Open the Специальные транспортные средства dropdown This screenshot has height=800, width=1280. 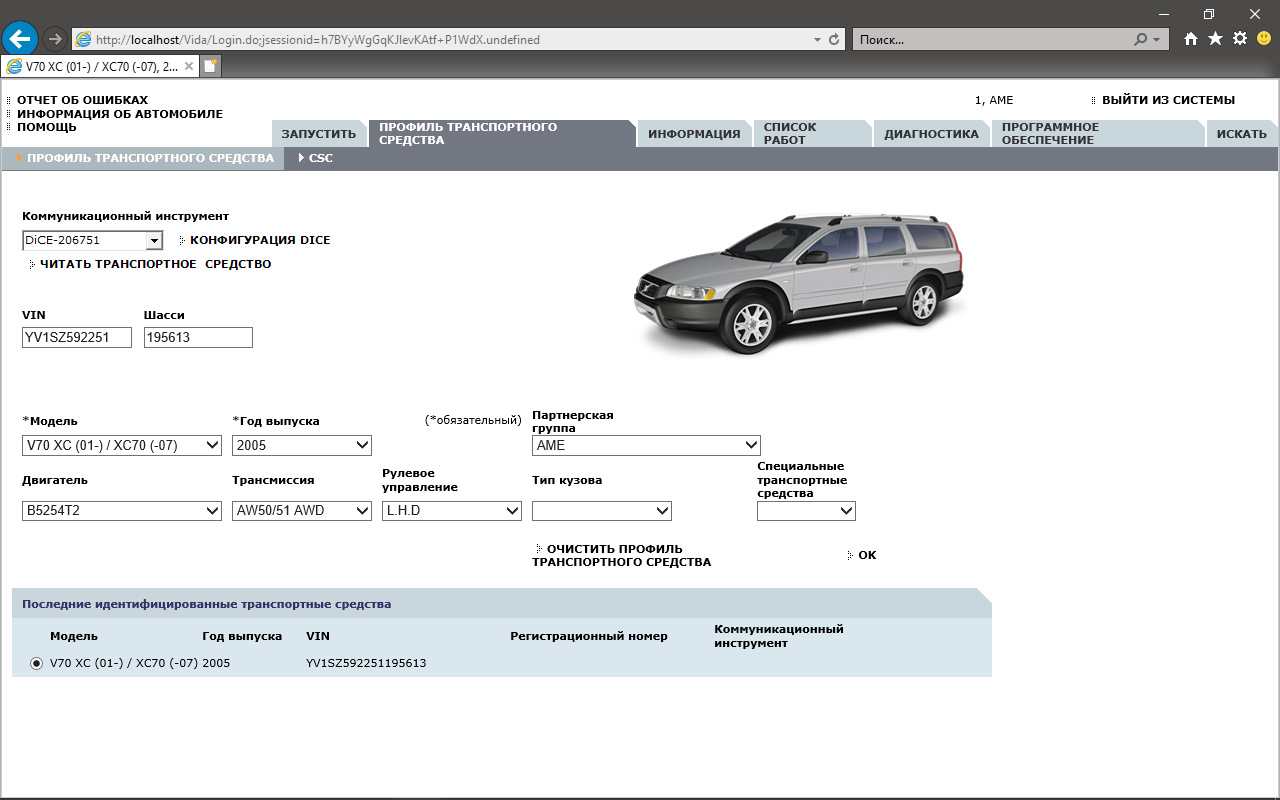pos(806,511)
